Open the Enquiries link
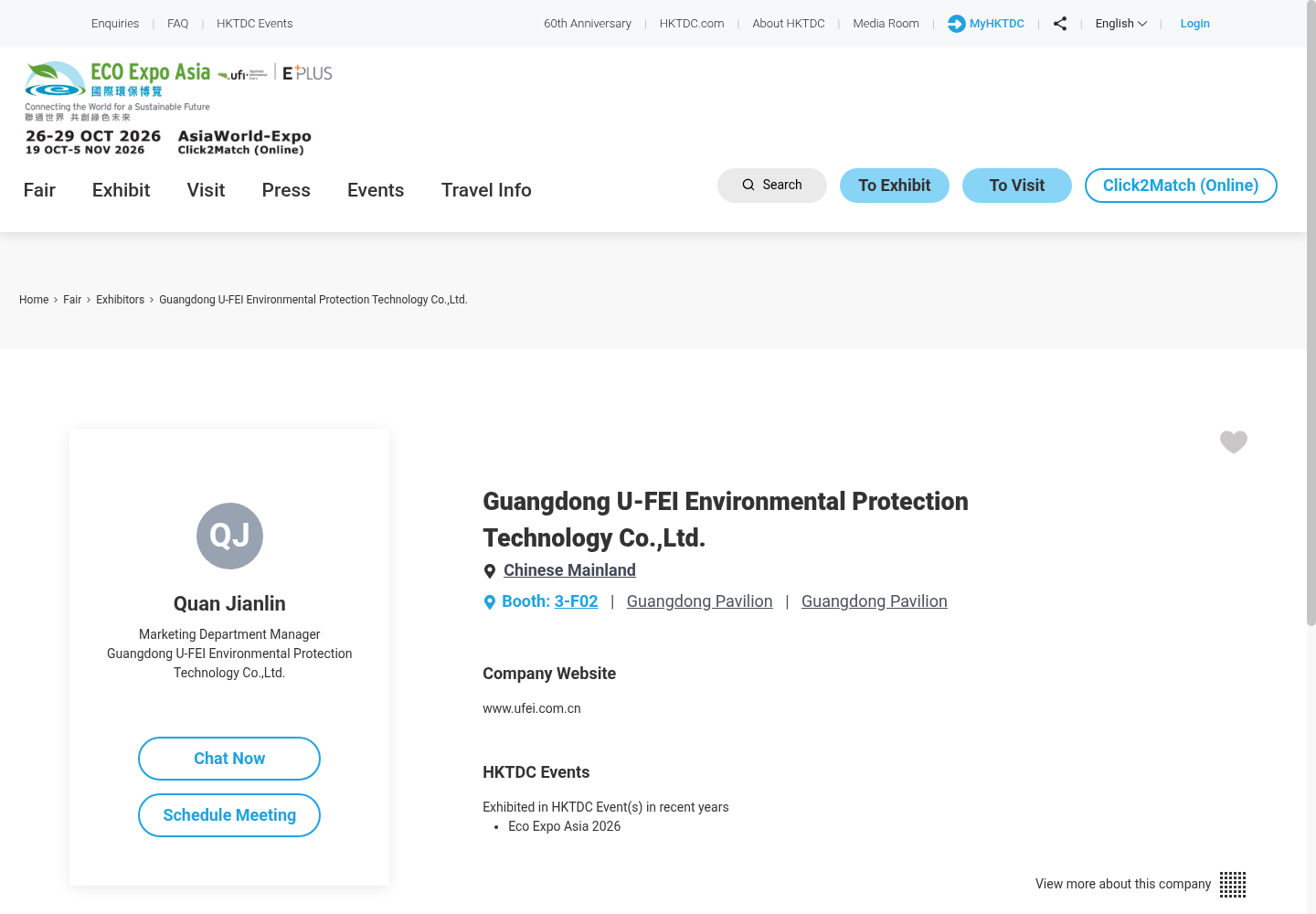The image size is (1316, 914). 115,24
